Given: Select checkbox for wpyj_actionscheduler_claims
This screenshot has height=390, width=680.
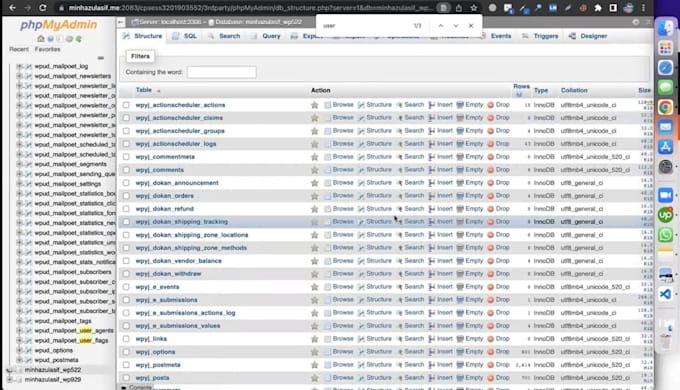Looking at the screenshot, I should tap(126, 118).
